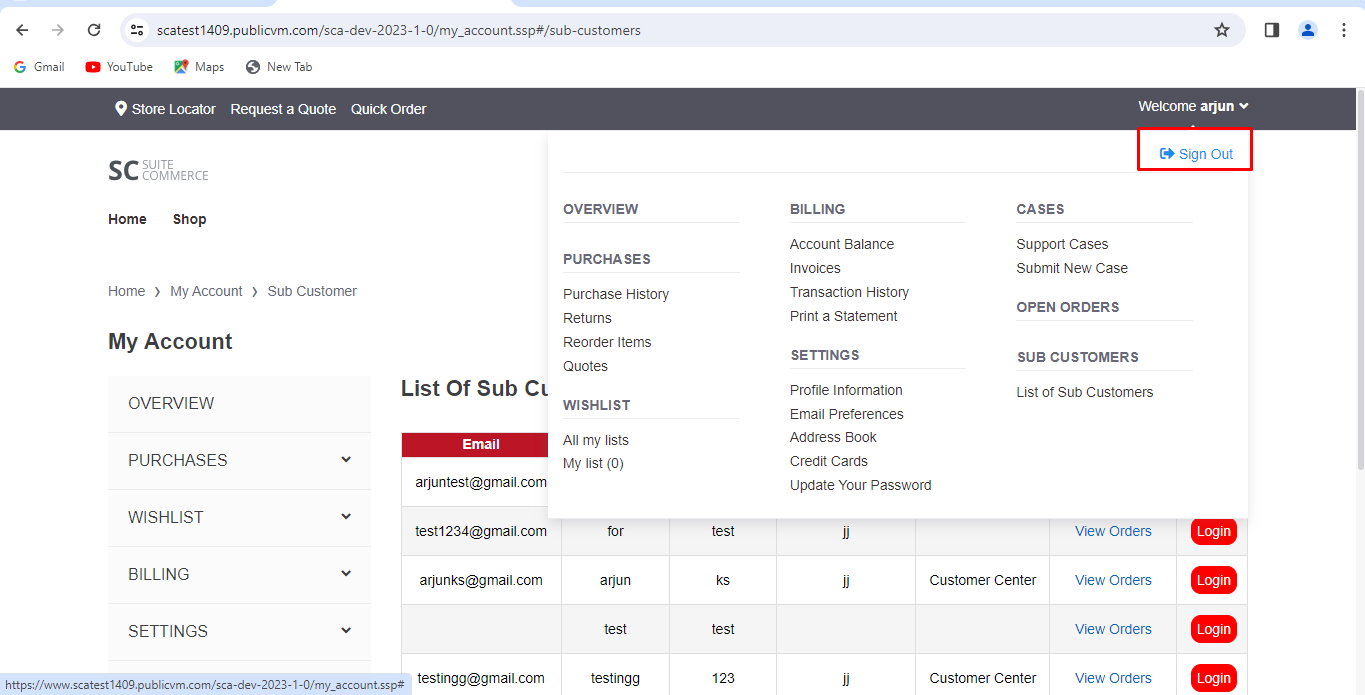
Task: Open Chrome three-dot menu
Action: [x=1343, y=30]
